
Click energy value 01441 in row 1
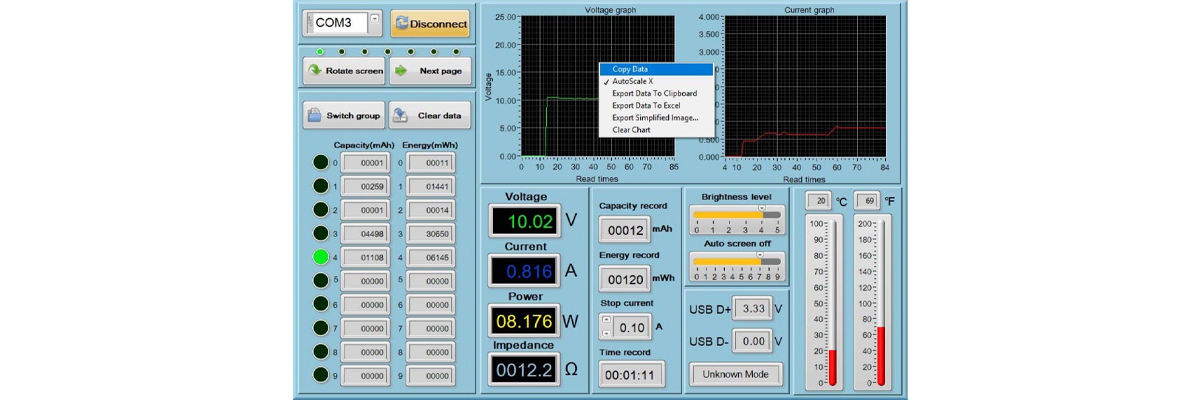pos(431,186)
